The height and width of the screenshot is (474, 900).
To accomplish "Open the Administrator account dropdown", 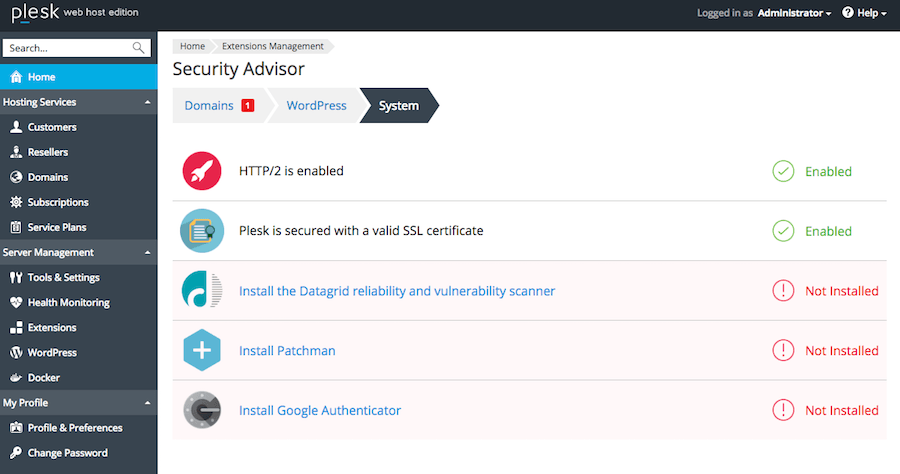I will point(794,13).
